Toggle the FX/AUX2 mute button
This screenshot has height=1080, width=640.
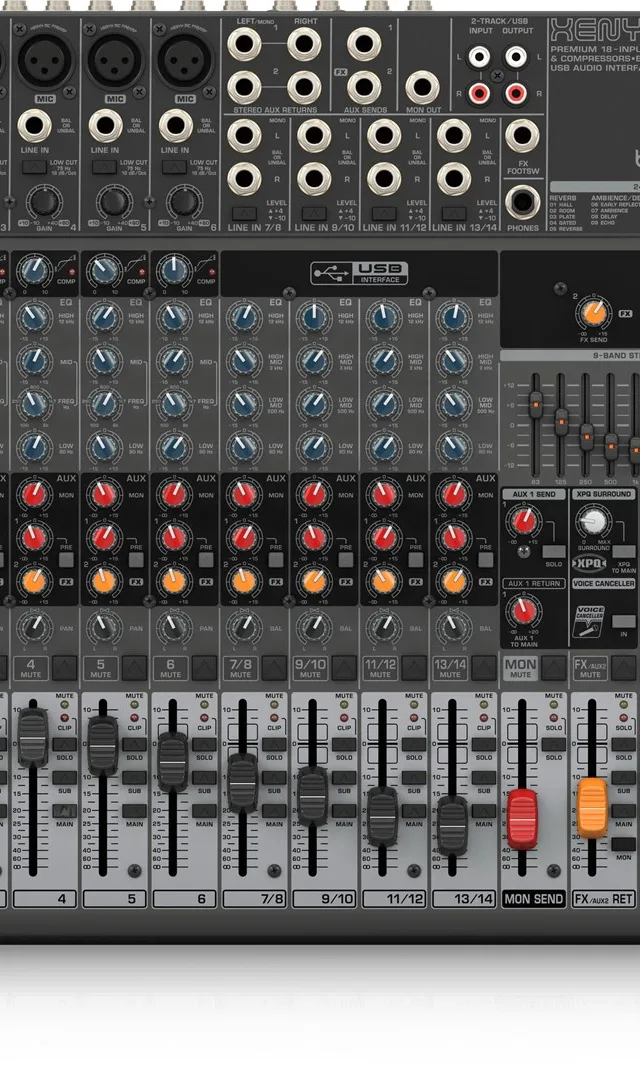623,668
